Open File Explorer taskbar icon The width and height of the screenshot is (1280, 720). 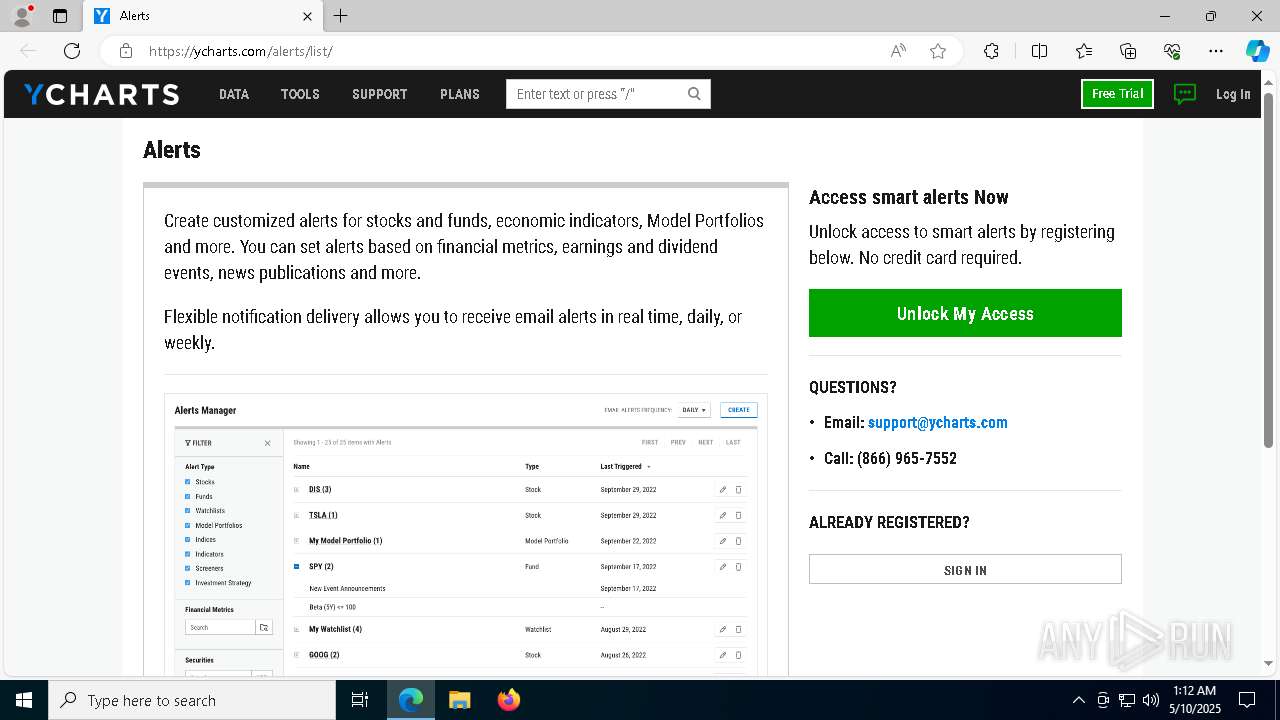coord(459,700)
